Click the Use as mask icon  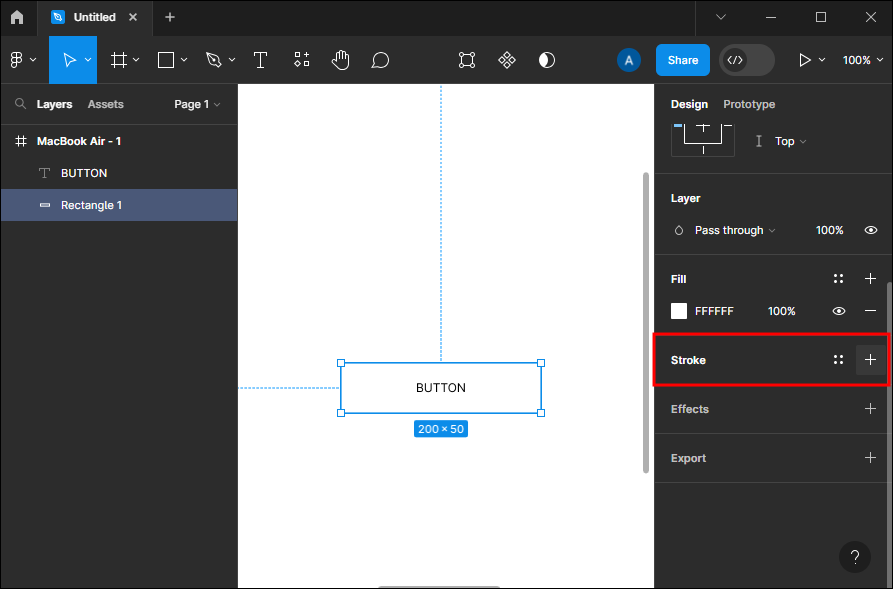pyautogui.click(x=547, y=60)
